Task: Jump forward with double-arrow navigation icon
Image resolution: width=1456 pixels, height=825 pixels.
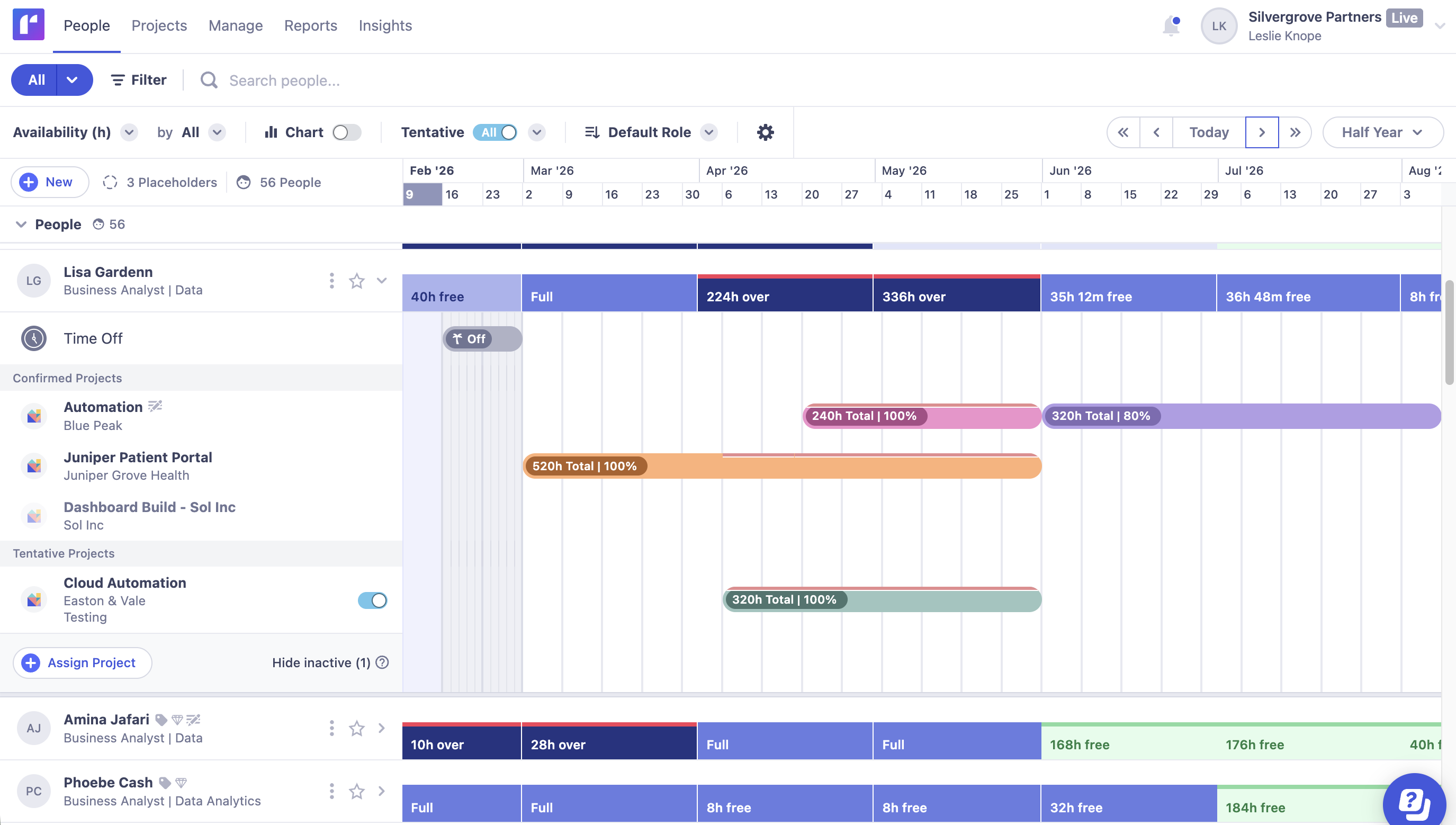Action: [1295, 132]
